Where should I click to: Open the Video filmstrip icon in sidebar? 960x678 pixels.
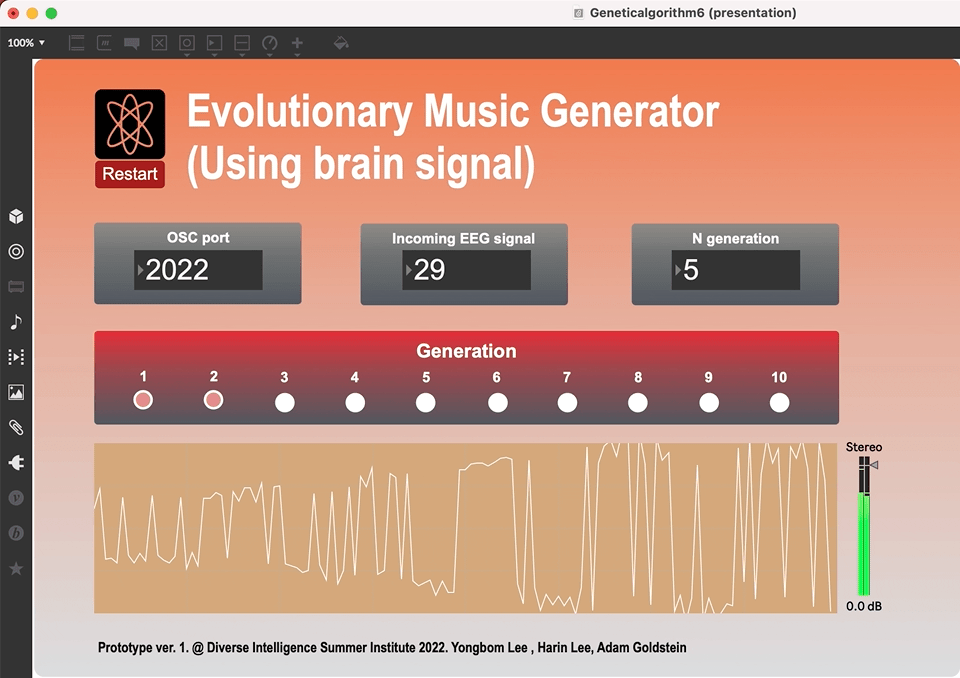click(x=16, y=357)
